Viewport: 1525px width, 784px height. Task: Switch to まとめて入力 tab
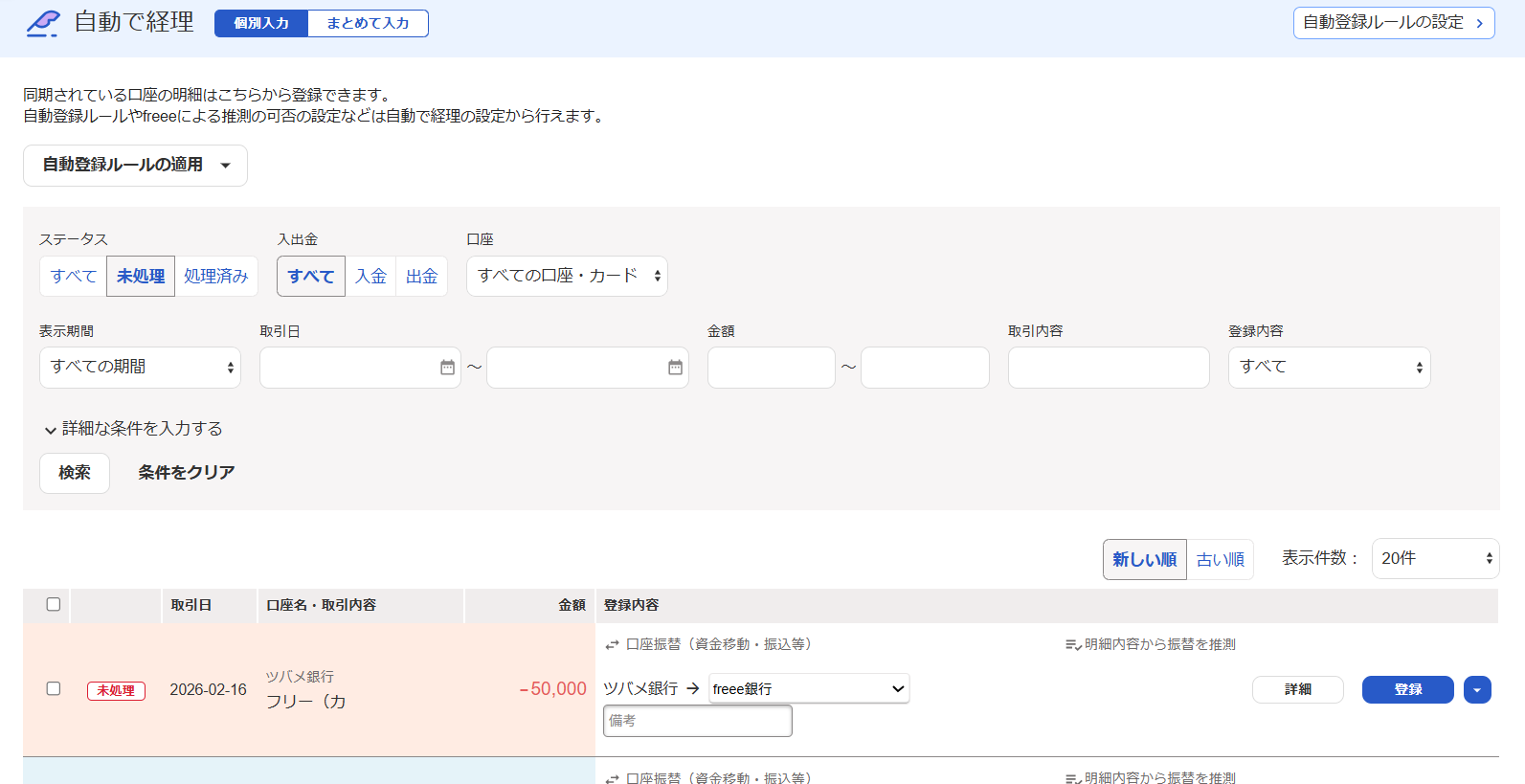pyautogui.click(x=369, y=23)
